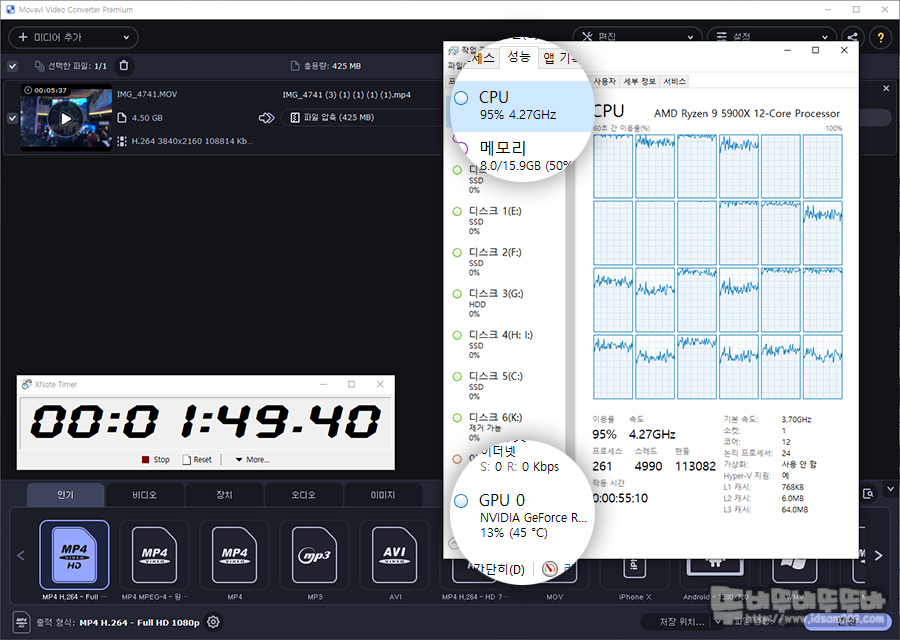Click Stop in XNote Timer
The width and height of the screenshot is (900, 640).
point(156,460)
